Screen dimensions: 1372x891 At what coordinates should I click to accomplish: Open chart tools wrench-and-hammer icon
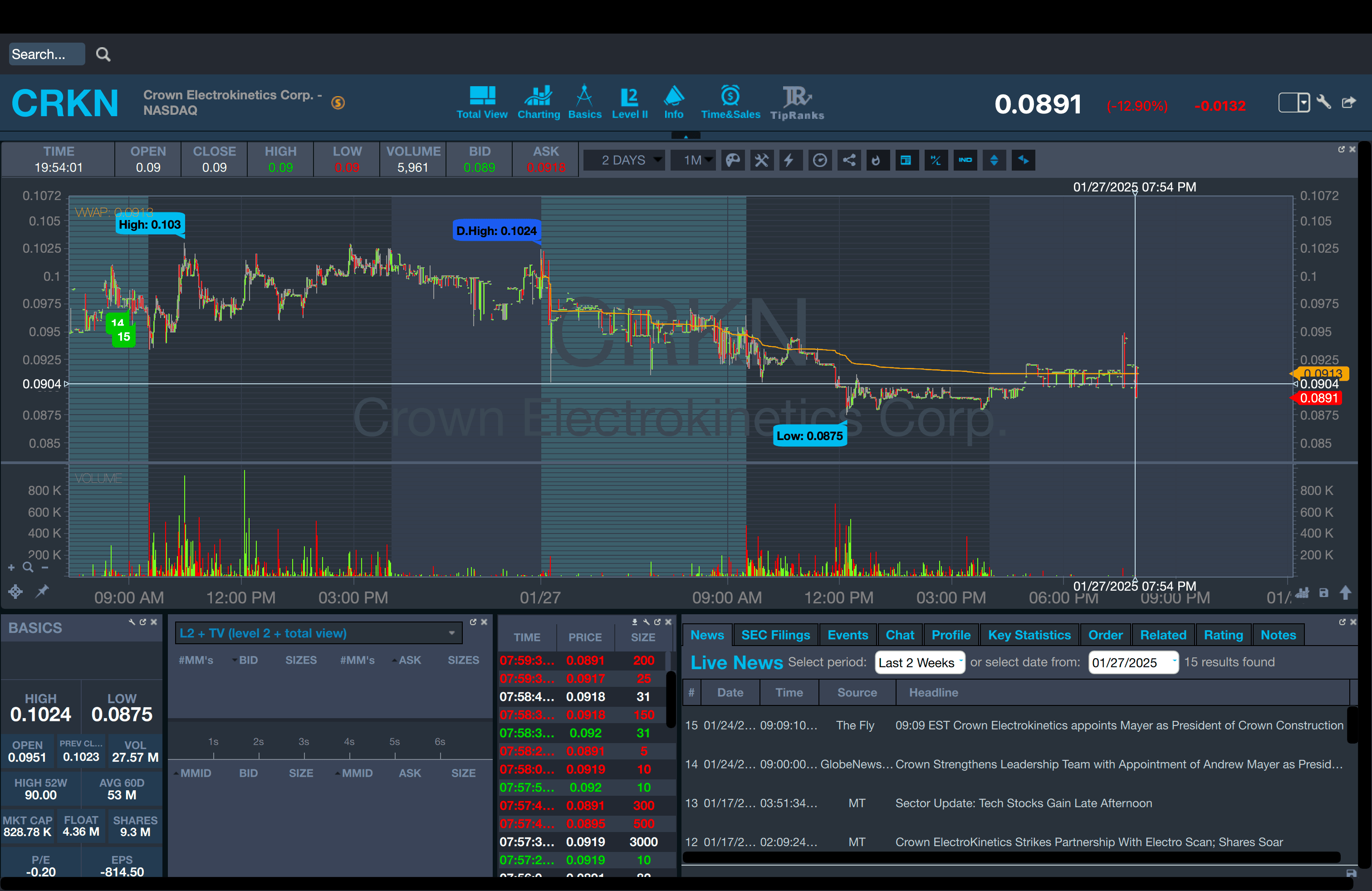[x=761, y=160]
